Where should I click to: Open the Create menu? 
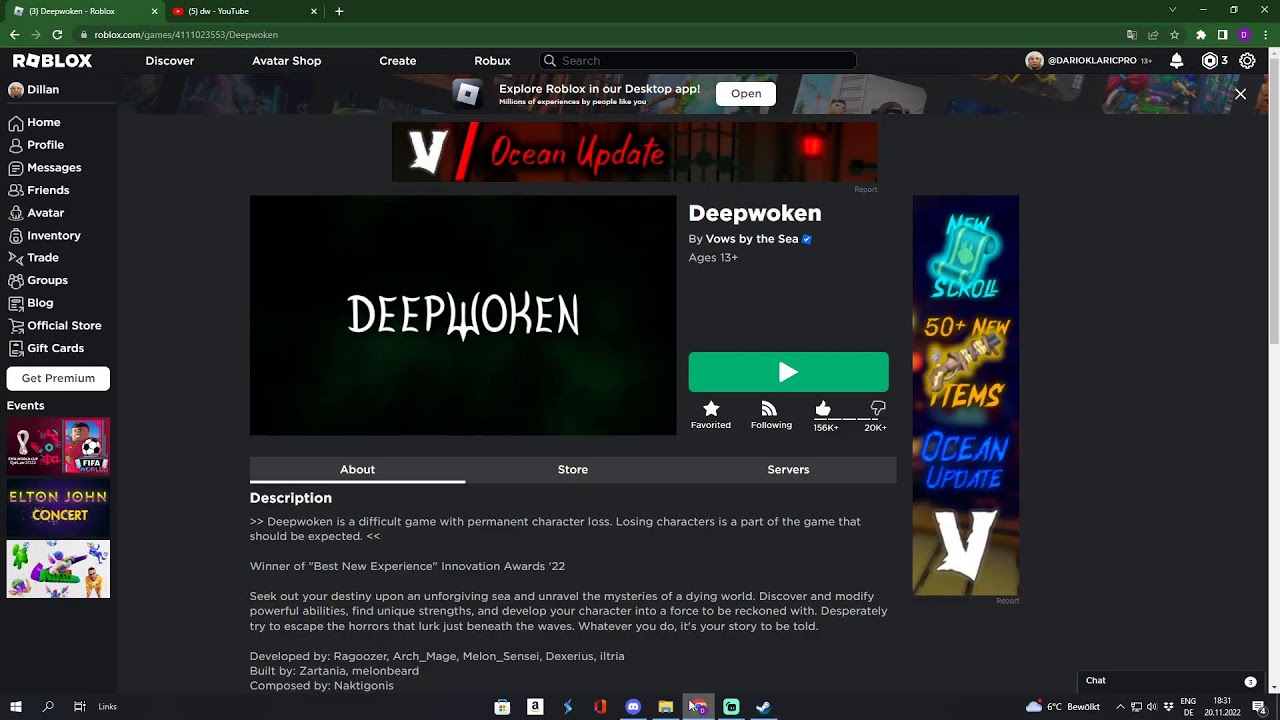point(397,61)
